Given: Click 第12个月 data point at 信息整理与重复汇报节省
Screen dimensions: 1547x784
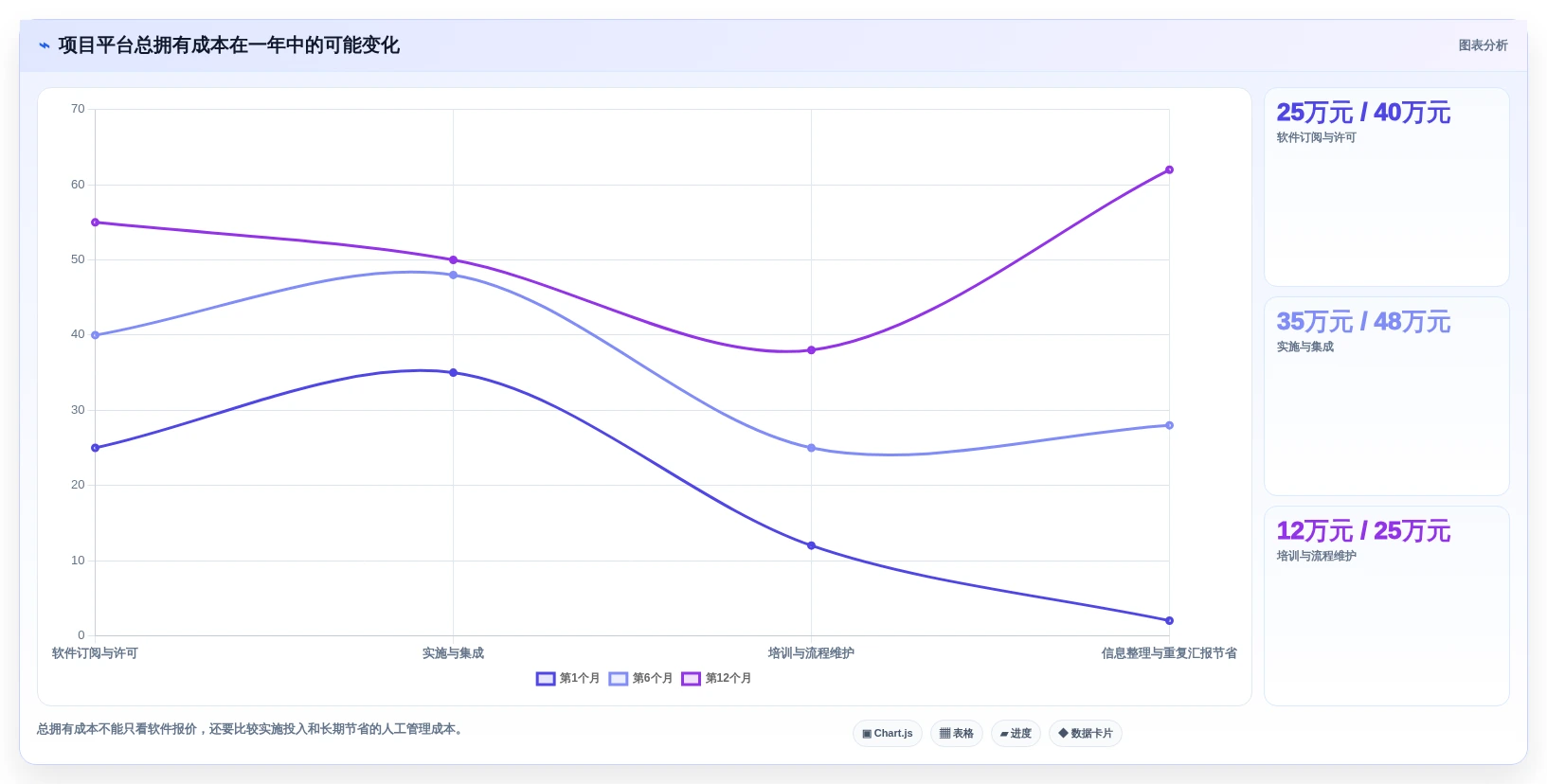Looking at the screenshot, I should (x=1169, y=170).
